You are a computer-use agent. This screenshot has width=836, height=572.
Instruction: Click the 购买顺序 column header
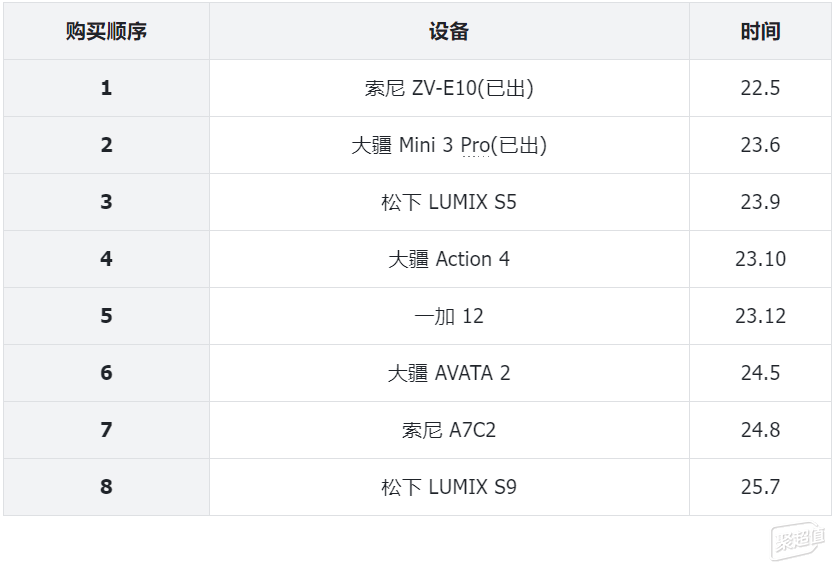click(x=106, y=31)
